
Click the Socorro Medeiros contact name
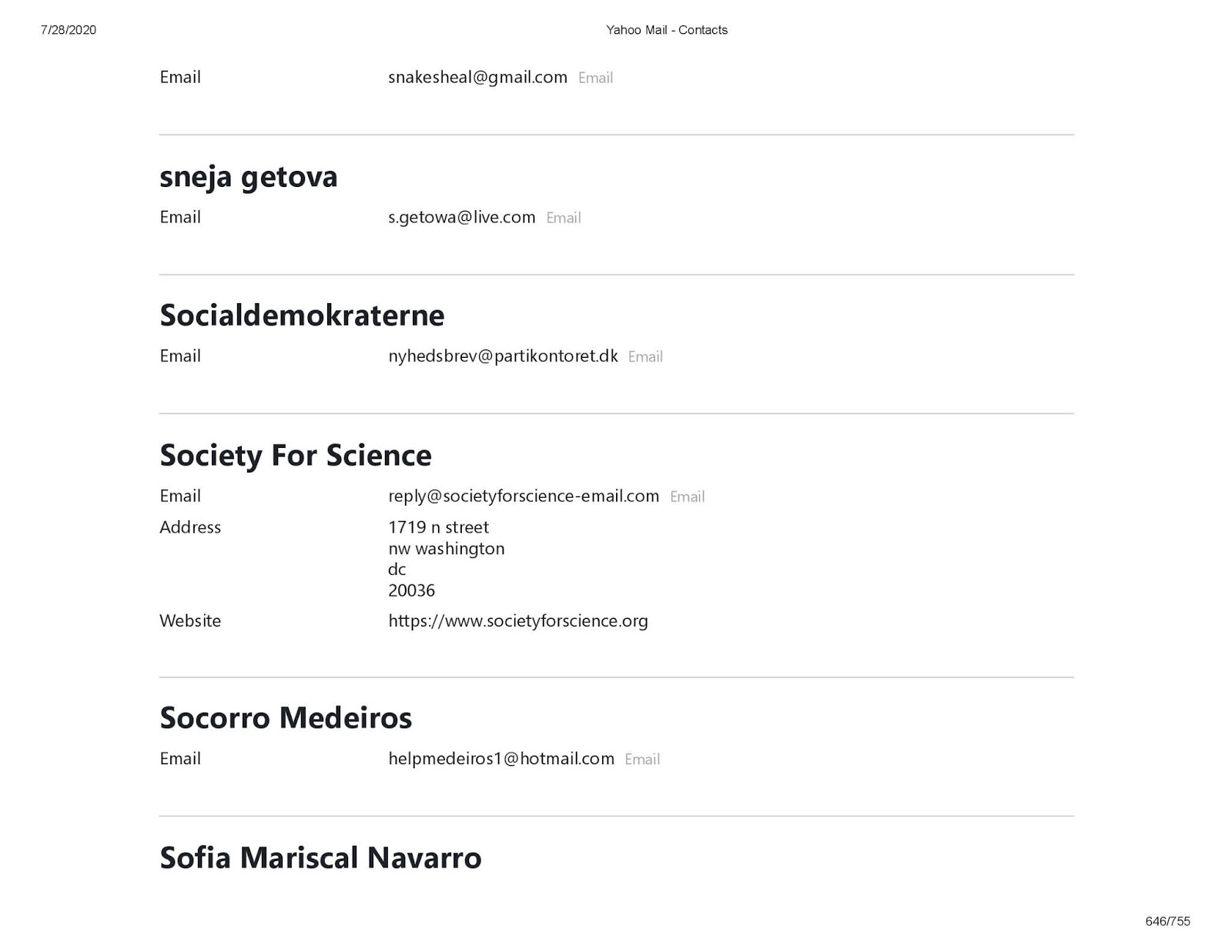[286, 717]
